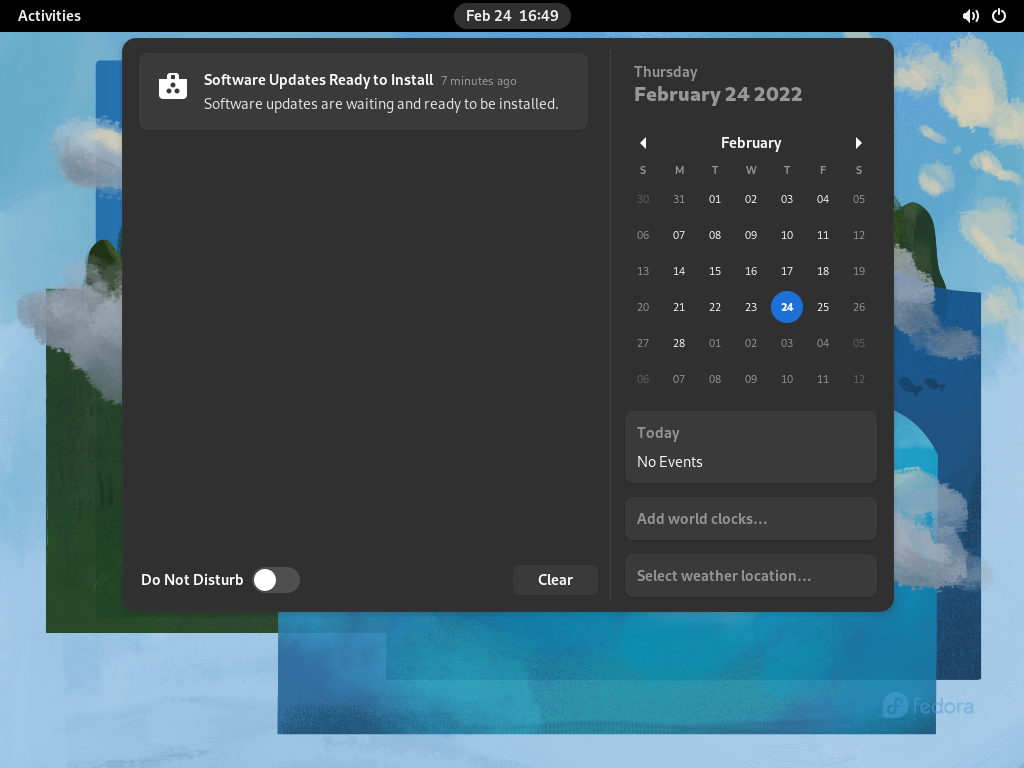Click Add world clocks

[x=751, y=519]
